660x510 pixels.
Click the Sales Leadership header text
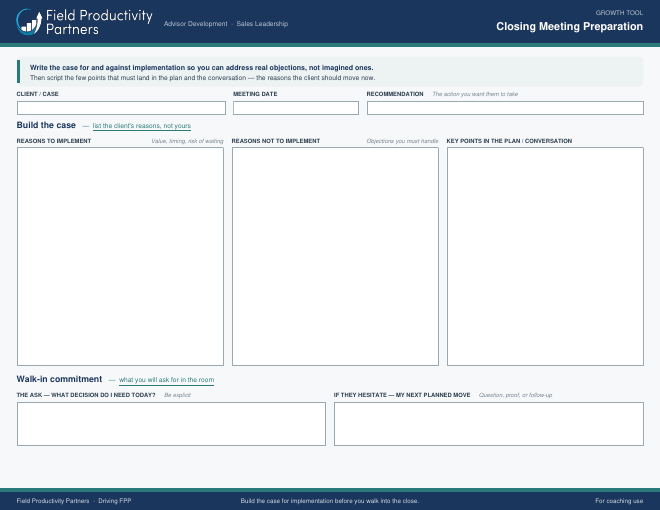(262, 24)
